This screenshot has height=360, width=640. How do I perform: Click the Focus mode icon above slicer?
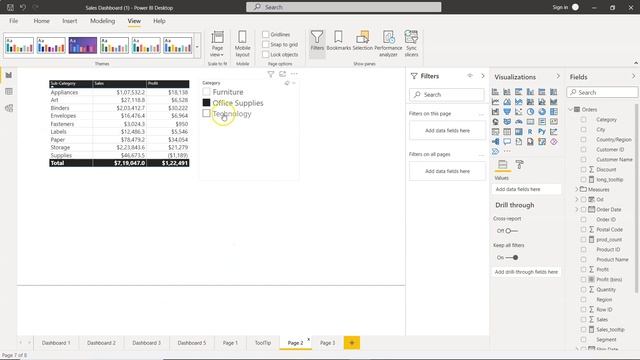[282, 74]
